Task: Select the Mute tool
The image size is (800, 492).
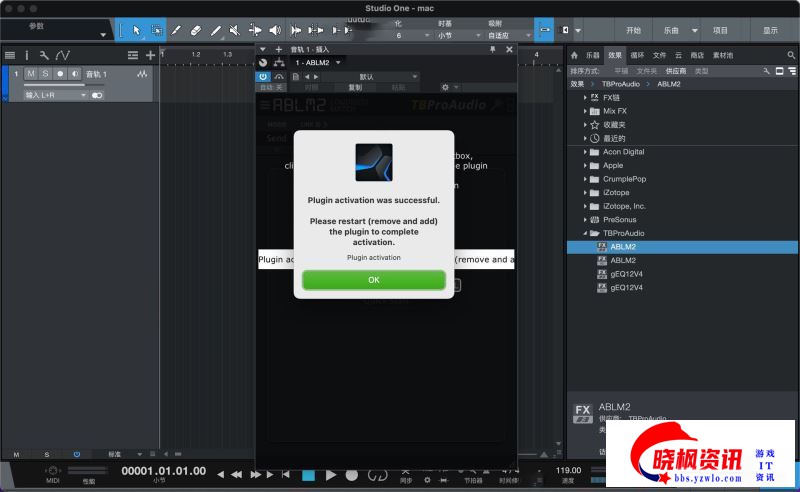Action: coord(235,30)
